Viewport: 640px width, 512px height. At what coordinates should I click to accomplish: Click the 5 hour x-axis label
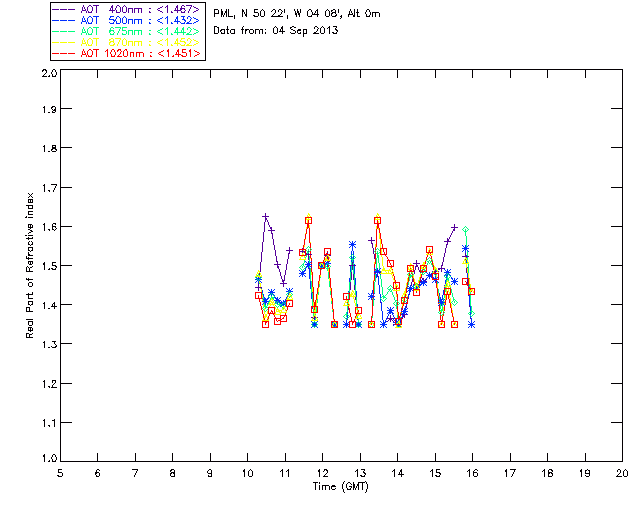(x=60, y=473)
